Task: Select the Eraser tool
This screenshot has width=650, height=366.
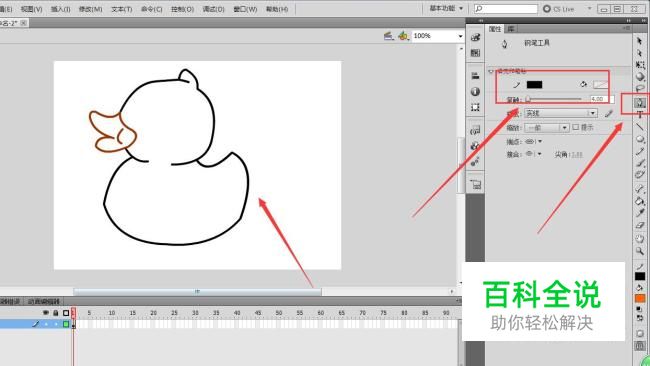Action: [640, 225]
